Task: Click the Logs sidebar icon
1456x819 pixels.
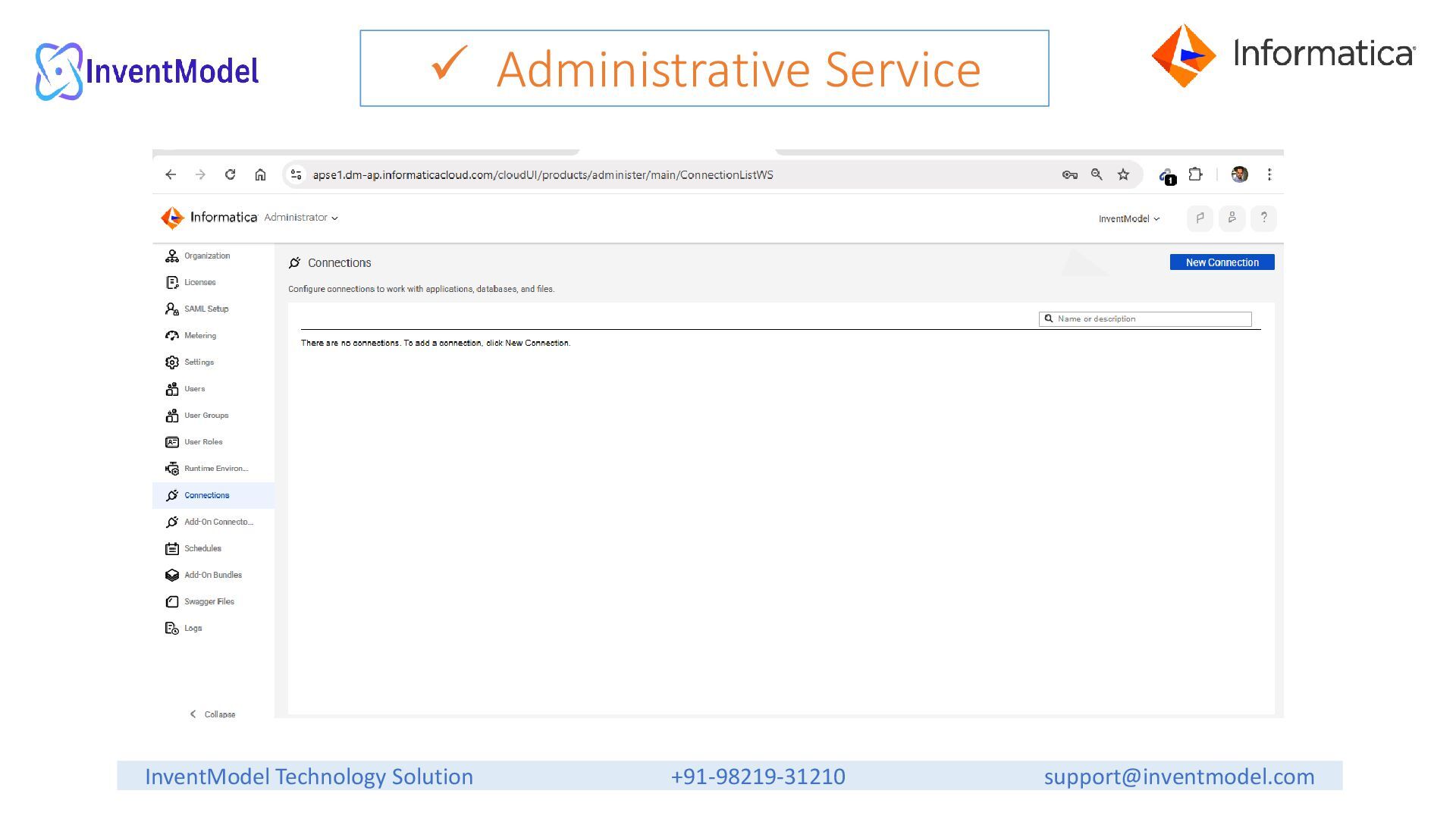Action: (x=172, y=628)
